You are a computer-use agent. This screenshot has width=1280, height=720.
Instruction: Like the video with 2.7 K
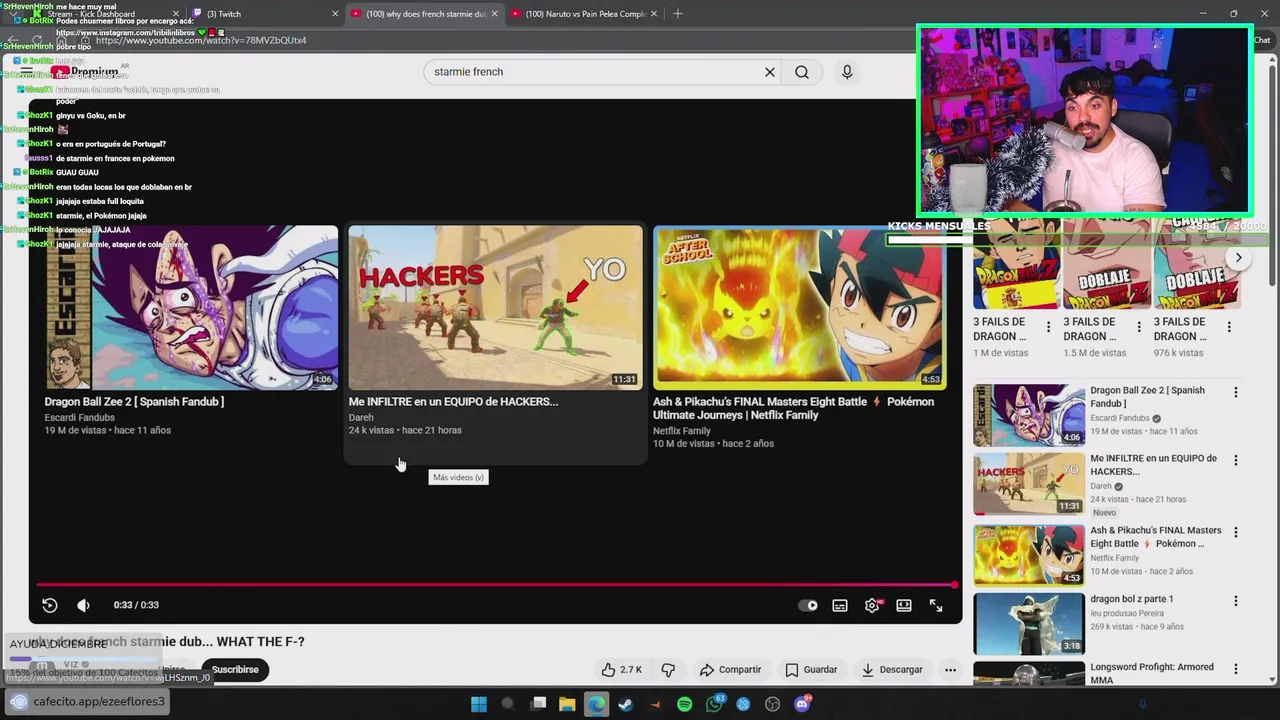[621, 670]
